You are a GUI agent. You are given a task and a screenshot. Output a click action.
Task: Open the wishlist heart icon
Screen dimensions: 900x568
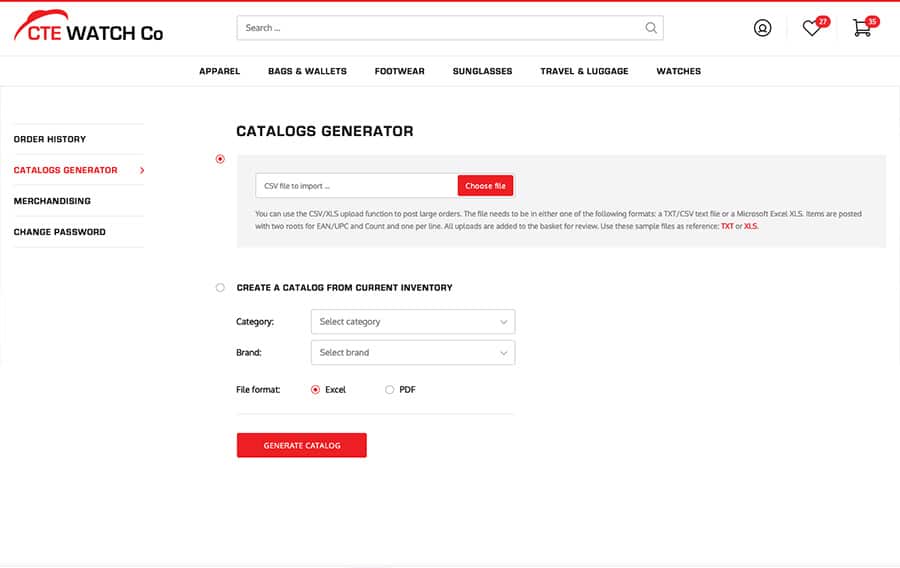click(812, 29)
